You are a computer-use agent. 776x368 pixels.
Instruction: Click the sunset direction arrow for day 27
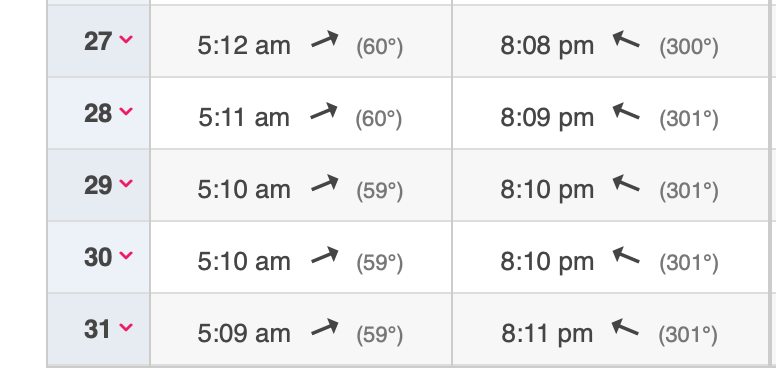click(626, 40)
